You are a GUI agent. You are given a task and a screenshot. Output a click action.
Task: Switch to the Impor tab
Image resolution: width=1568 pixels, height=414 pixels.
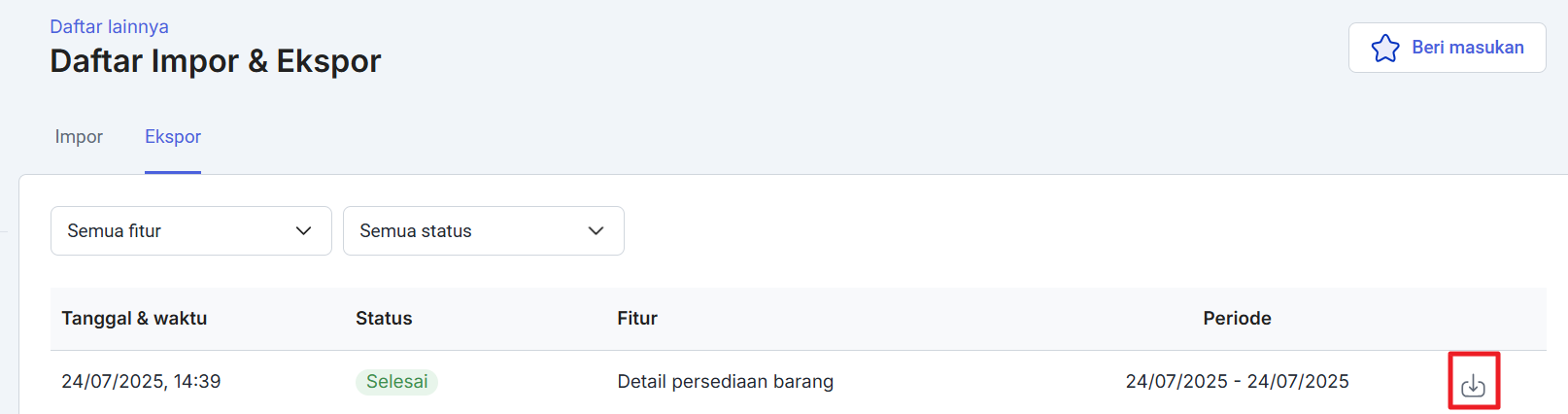click(79, 137)
